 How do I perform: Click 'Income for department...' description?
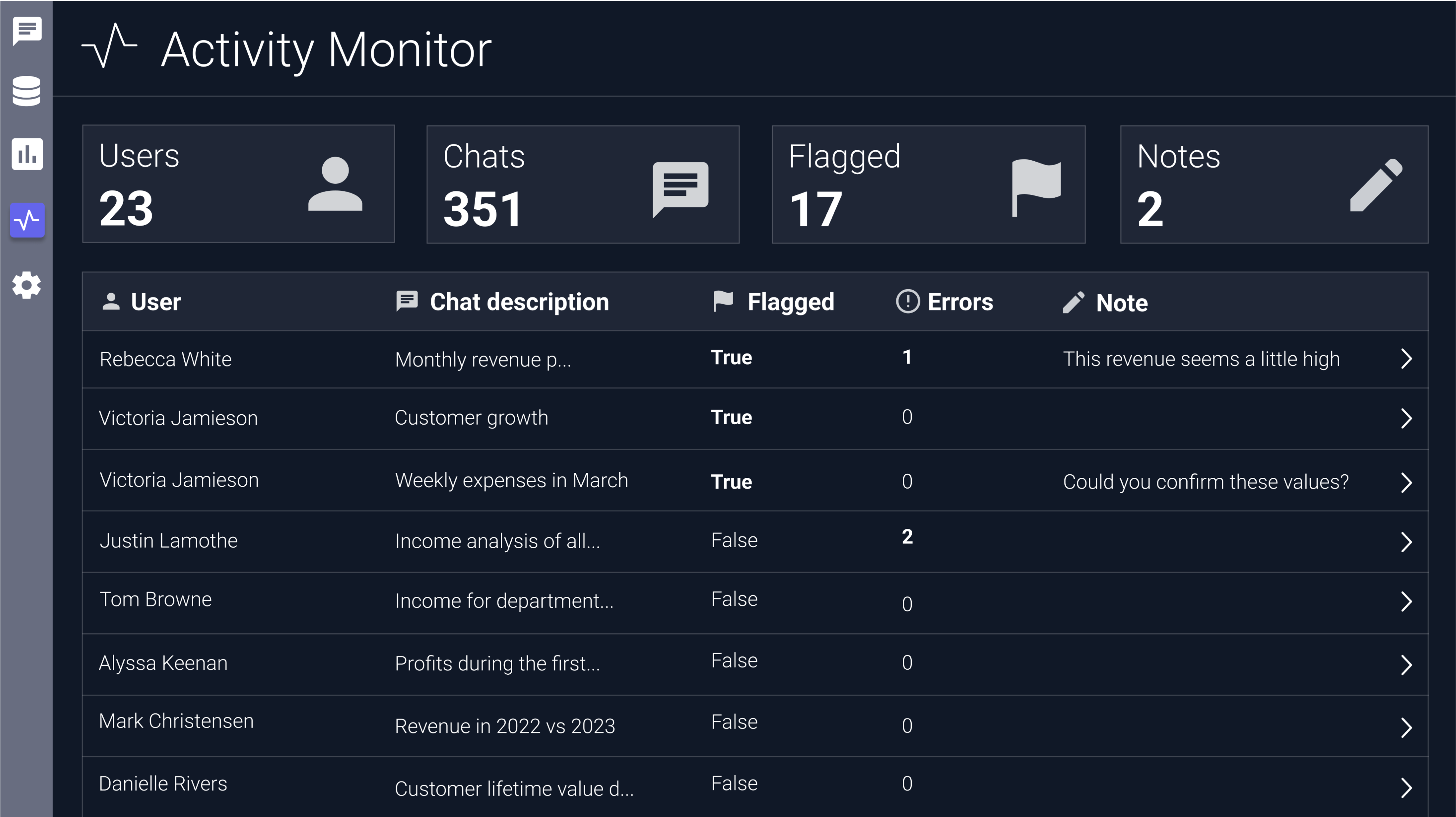coord(504,601)
